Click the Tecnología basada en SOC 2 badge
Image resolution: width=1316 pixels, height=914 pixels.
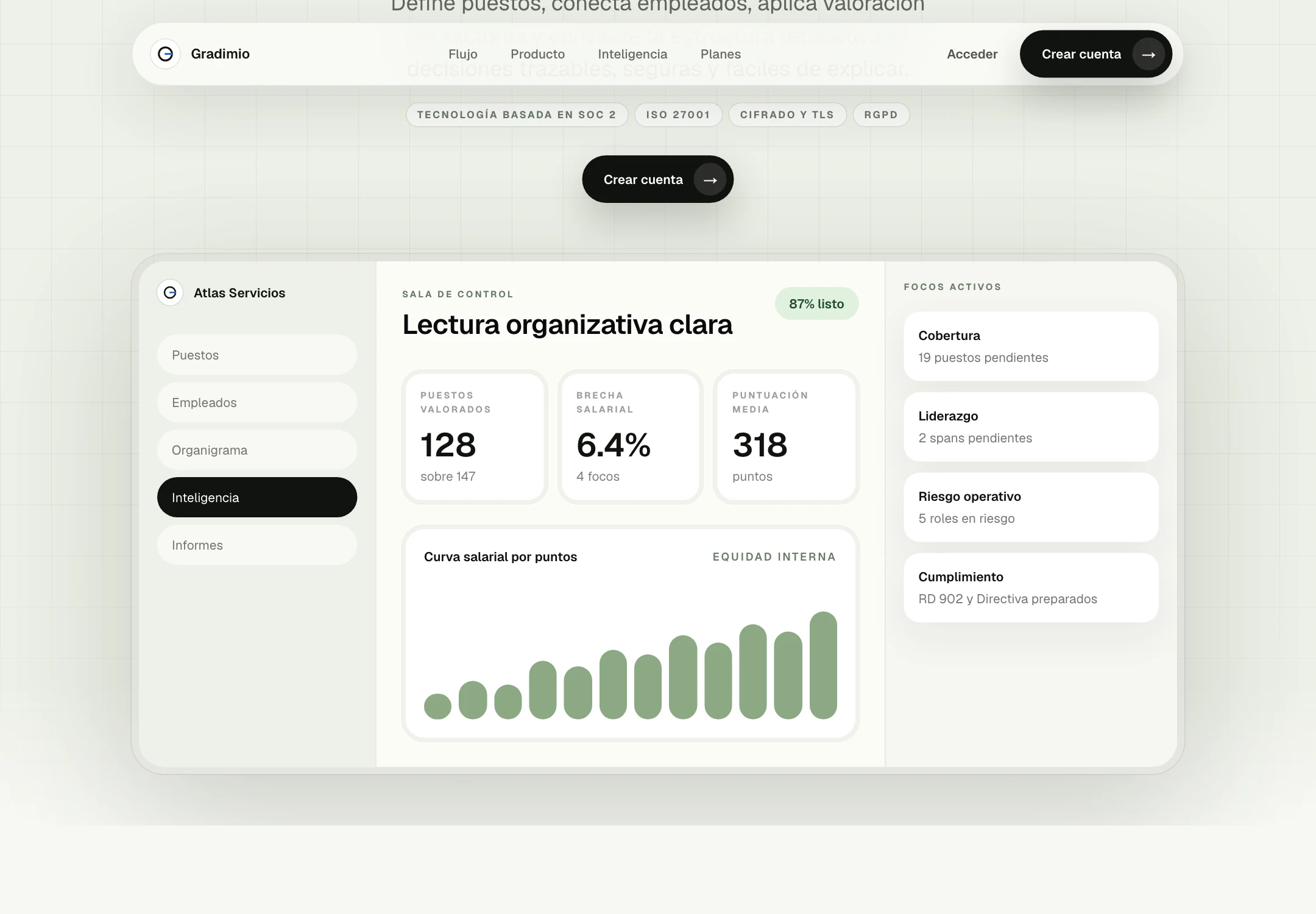tap(517, 115)
